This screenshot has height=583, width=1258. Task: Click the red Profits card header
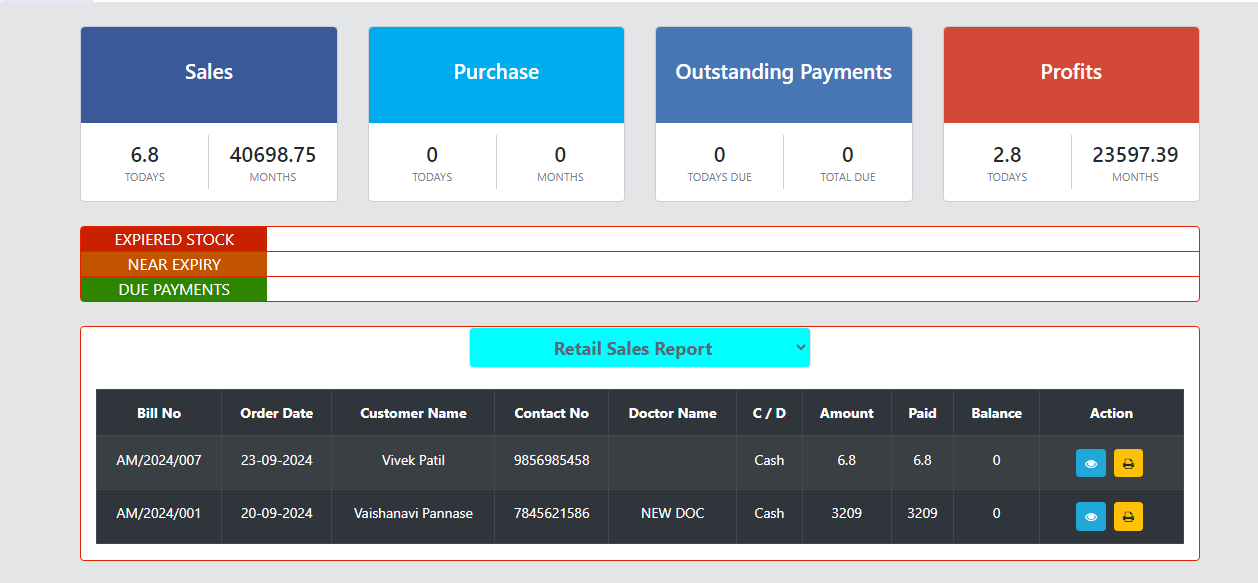click(x=1070, y=73)
